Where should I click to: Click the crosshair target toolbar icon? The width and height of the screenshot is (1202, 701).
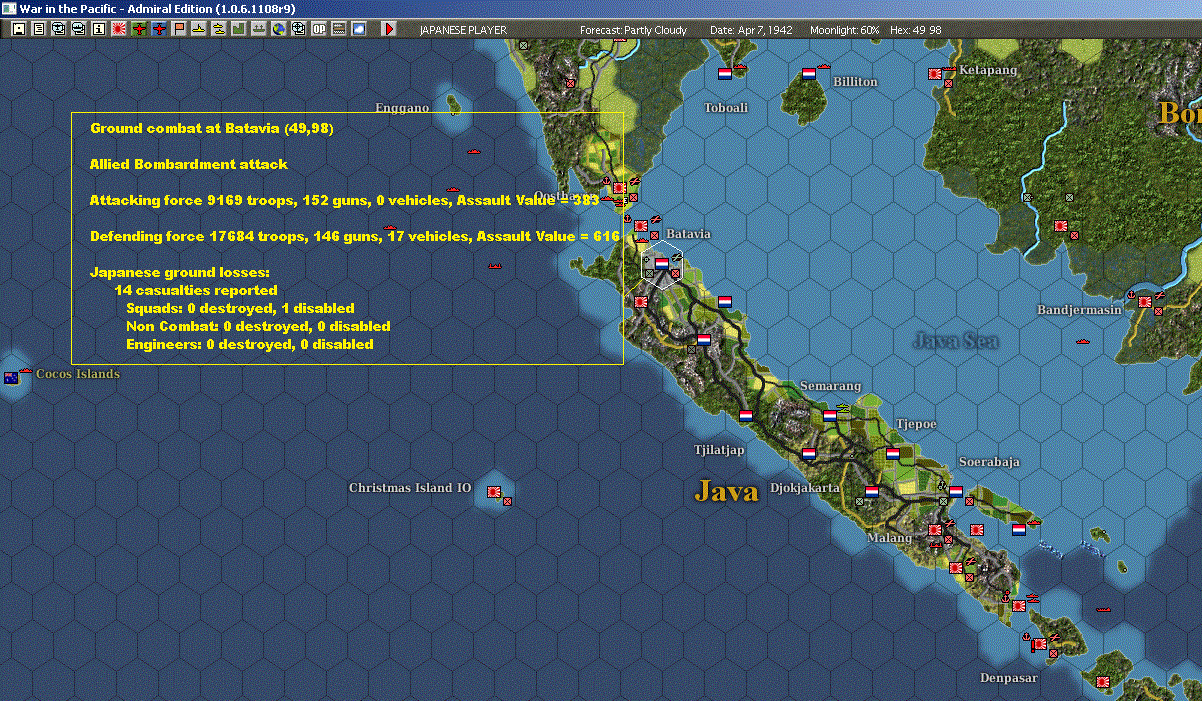[x=298, y=29]
